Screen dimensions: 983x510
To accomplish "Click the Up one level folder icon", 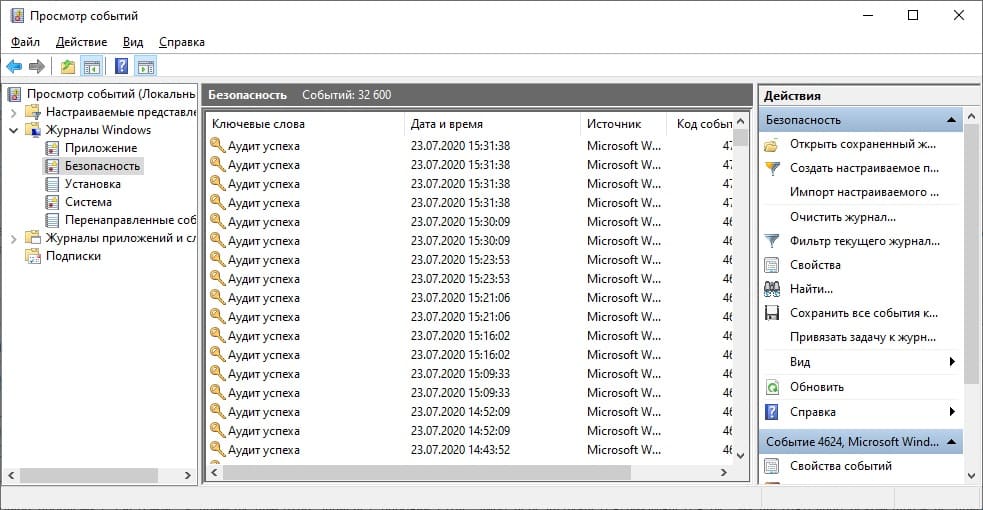I will (68, 66).
